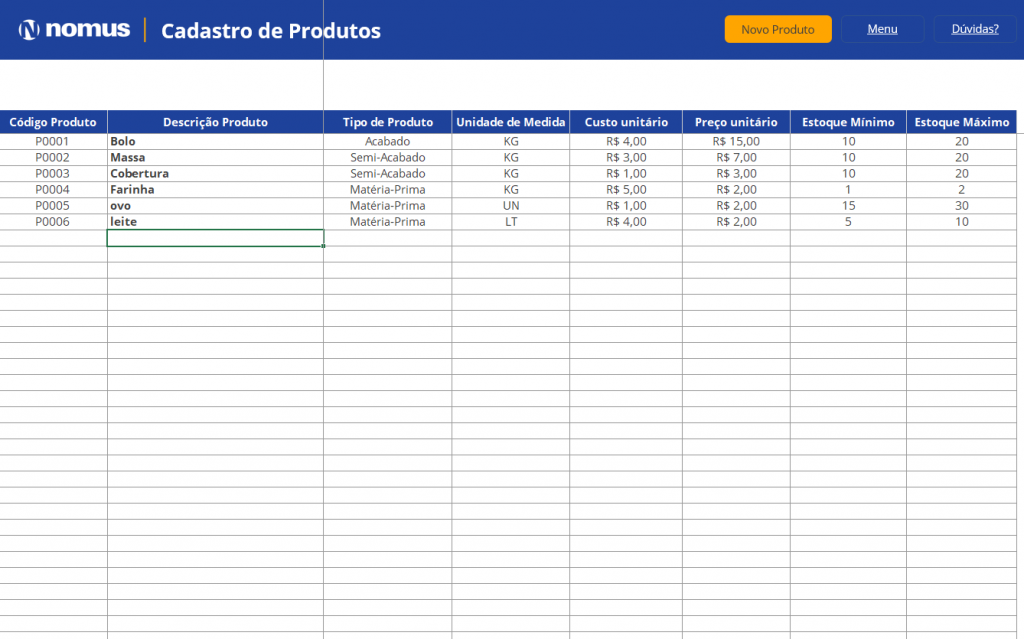This screenshot has height=639, width=1024.
Task: Open the Menu link
Action: tap(881, 29)
